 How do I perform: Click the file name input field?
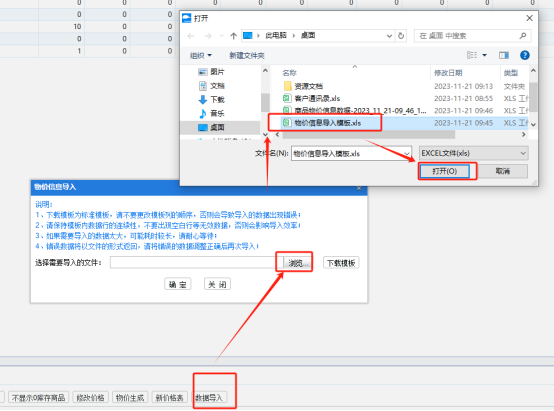click(348, 153)
